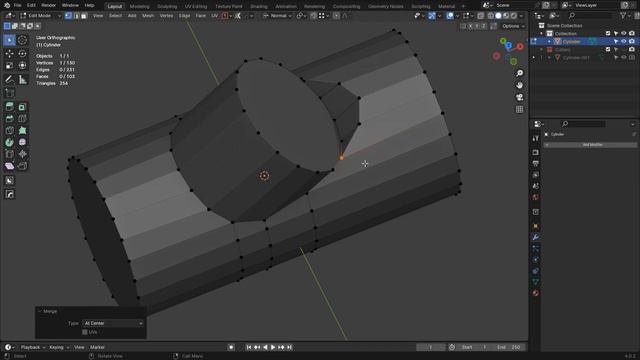Image resolution: width=640 pixels, height=360 pixels.
Task: Toggle the UVs checkbox in Merge panel
Action: tap(85, 332)
